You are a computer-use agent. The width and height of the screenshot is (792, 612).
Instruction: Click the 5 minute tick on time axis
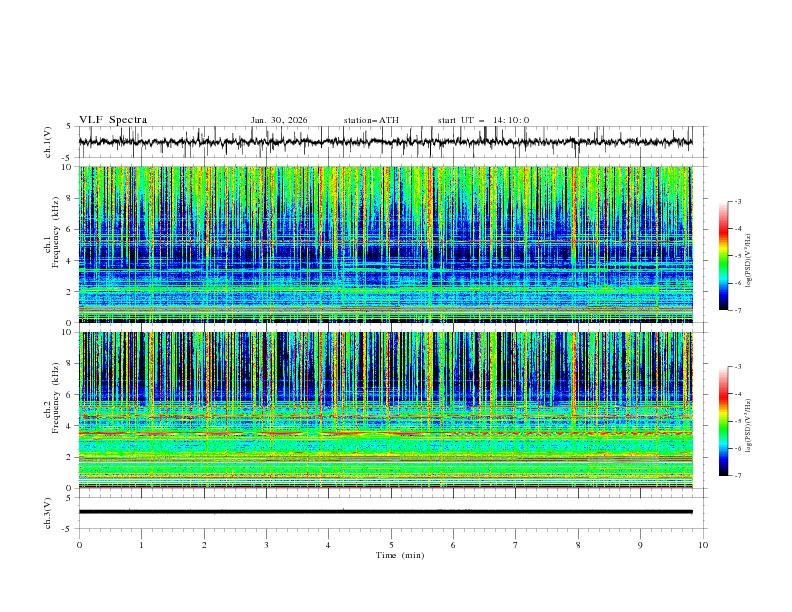[x=391, y=545]
